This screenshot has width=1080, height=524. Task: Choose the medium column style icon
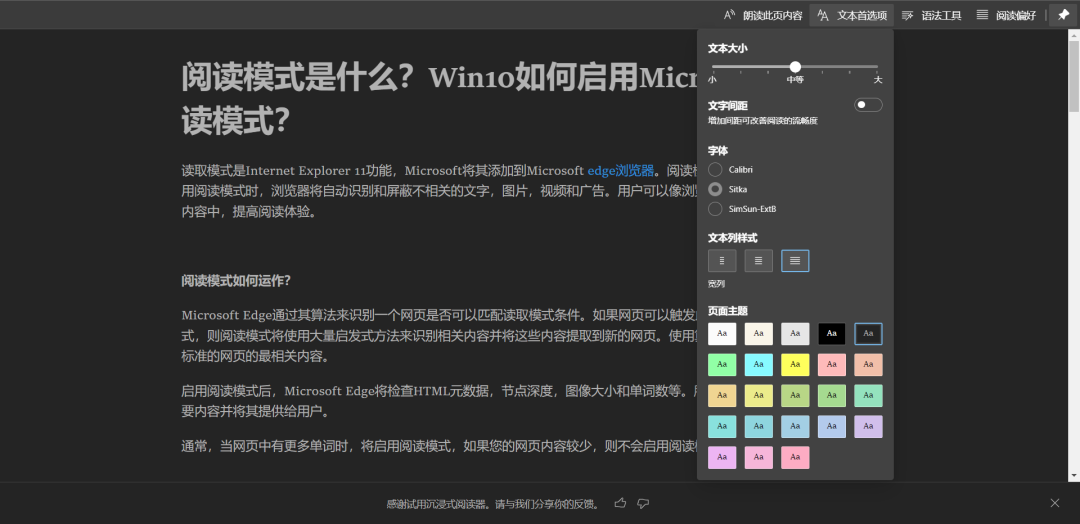click(x=758, y=261)
